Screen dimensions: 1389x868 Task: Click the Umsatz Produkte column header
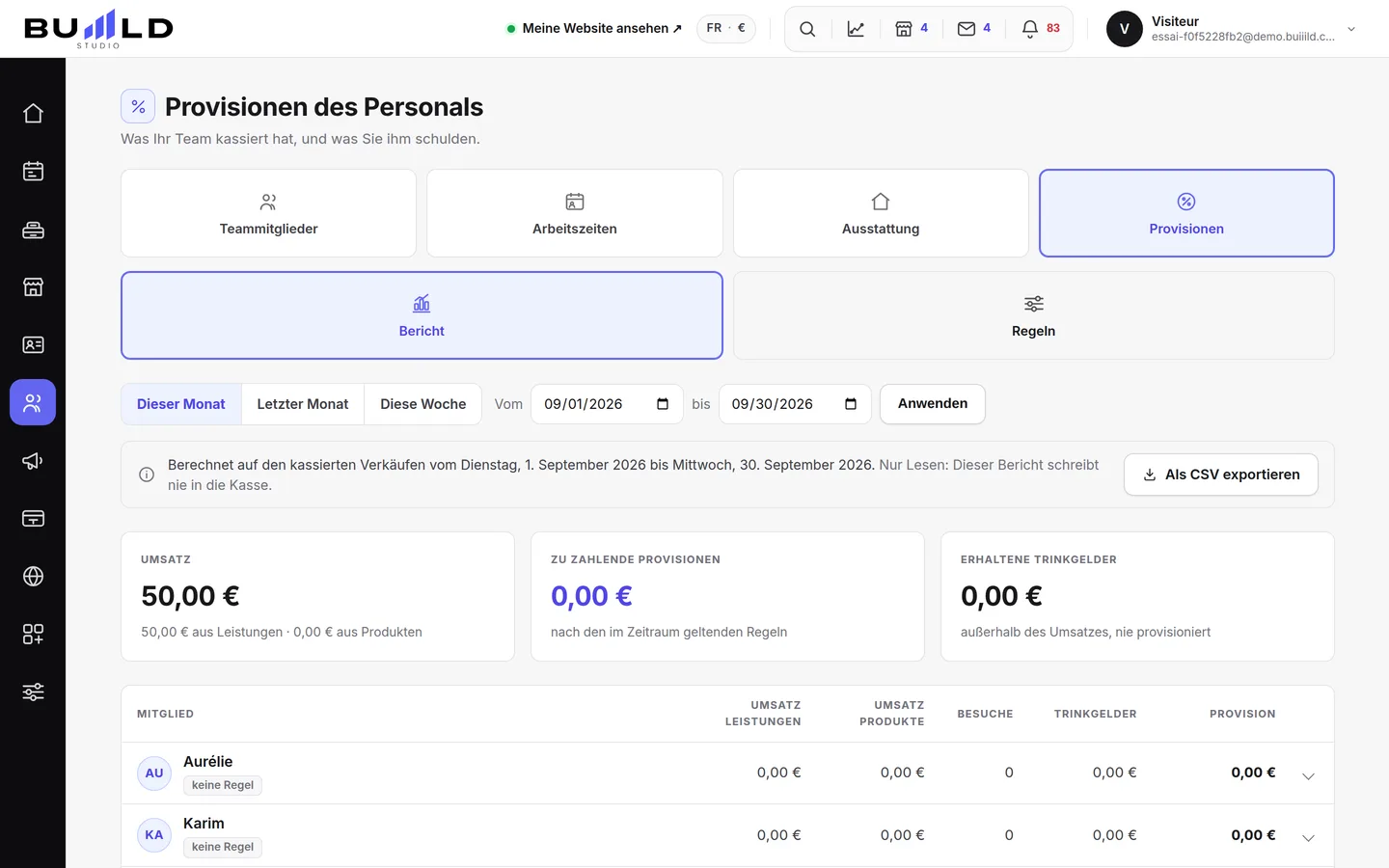tap(892, 714)
